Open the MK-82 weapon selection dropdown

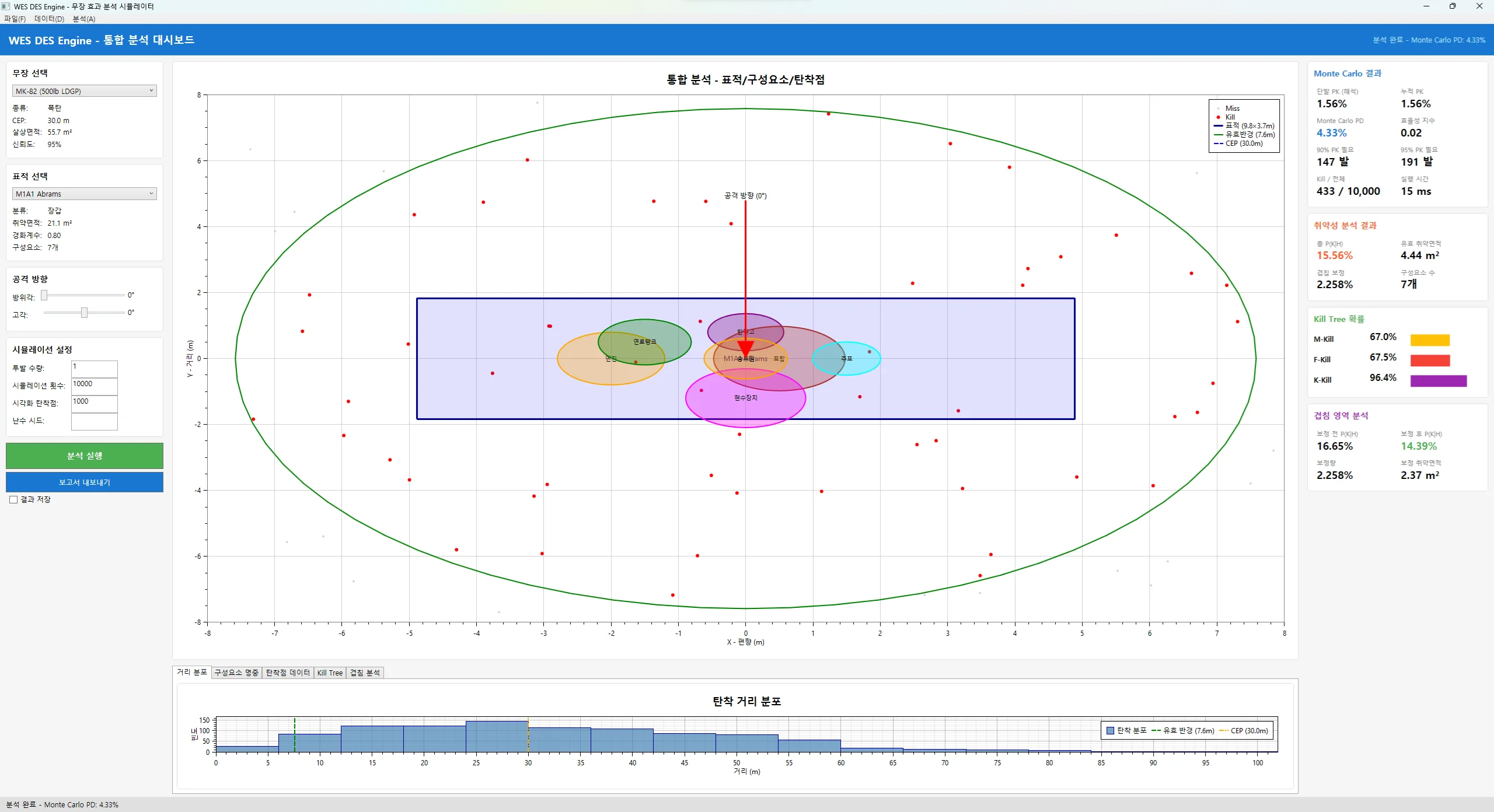(85, 91)
